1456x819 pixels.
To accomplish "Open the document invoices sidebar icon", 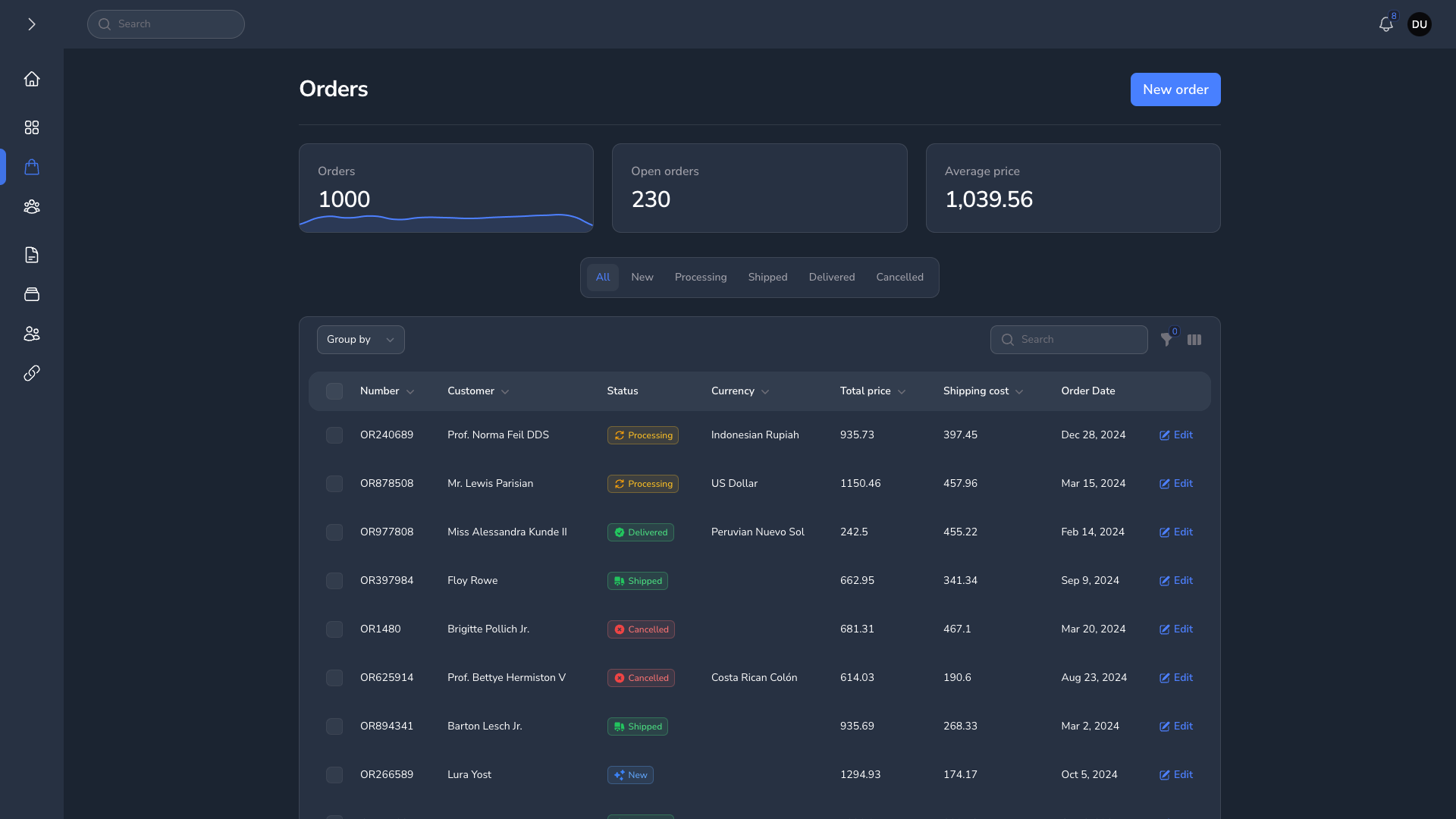I will point(31,255).
